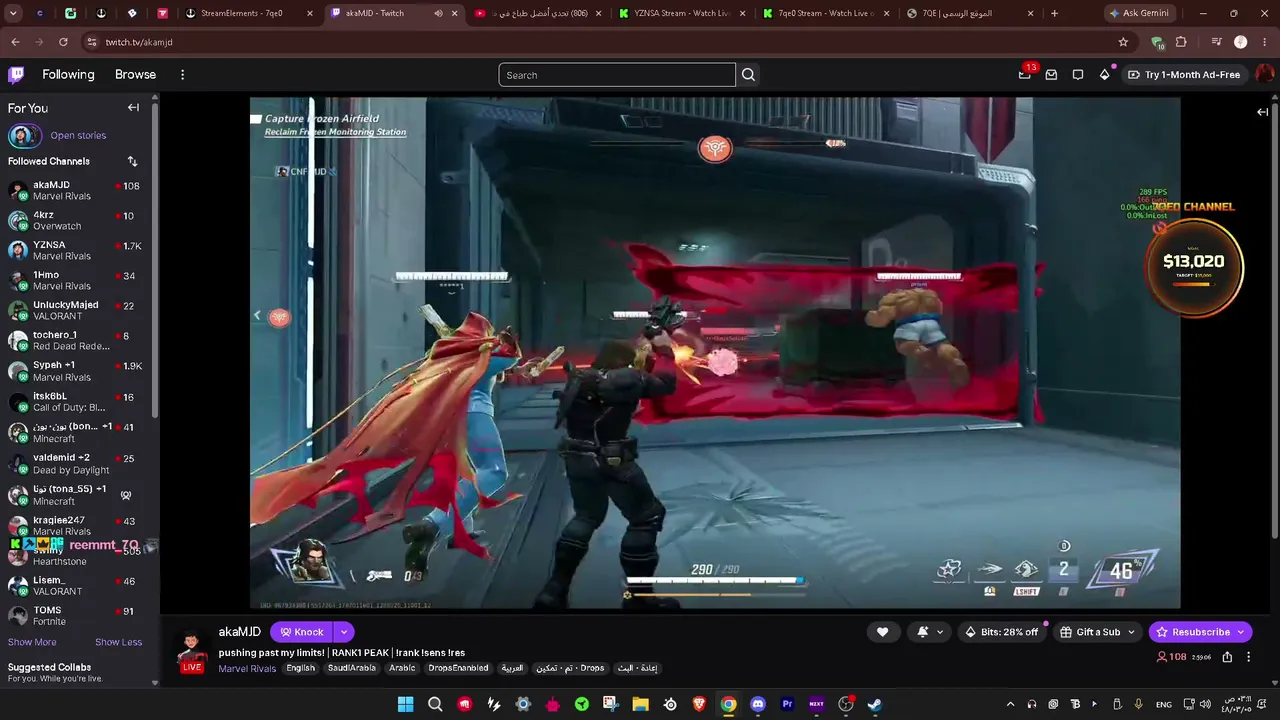Open Steam from the taskbar
Image resolution: width=1280 pixels, height=720 pixels.
click(x=875, y=704)
